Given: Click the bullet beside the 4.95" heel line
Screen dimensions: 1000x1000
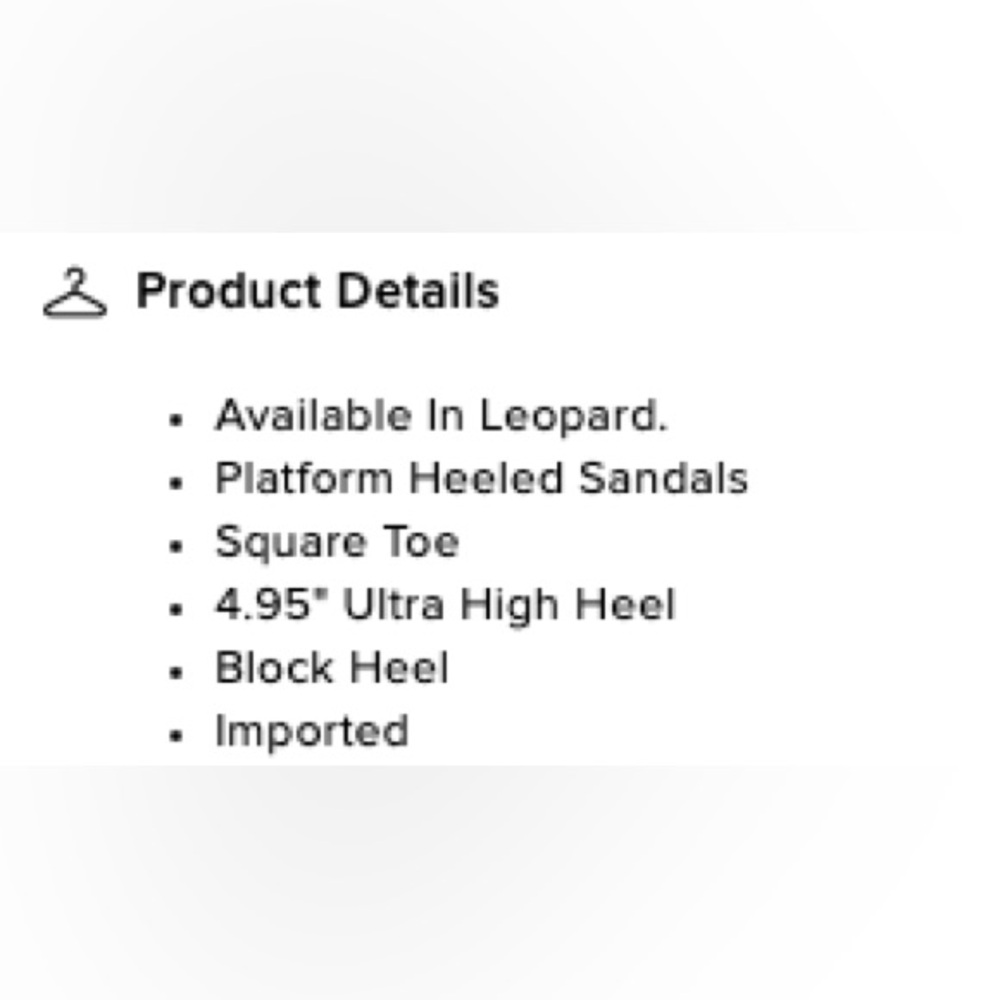Looking at the screenshot, I should coord(176,609).
